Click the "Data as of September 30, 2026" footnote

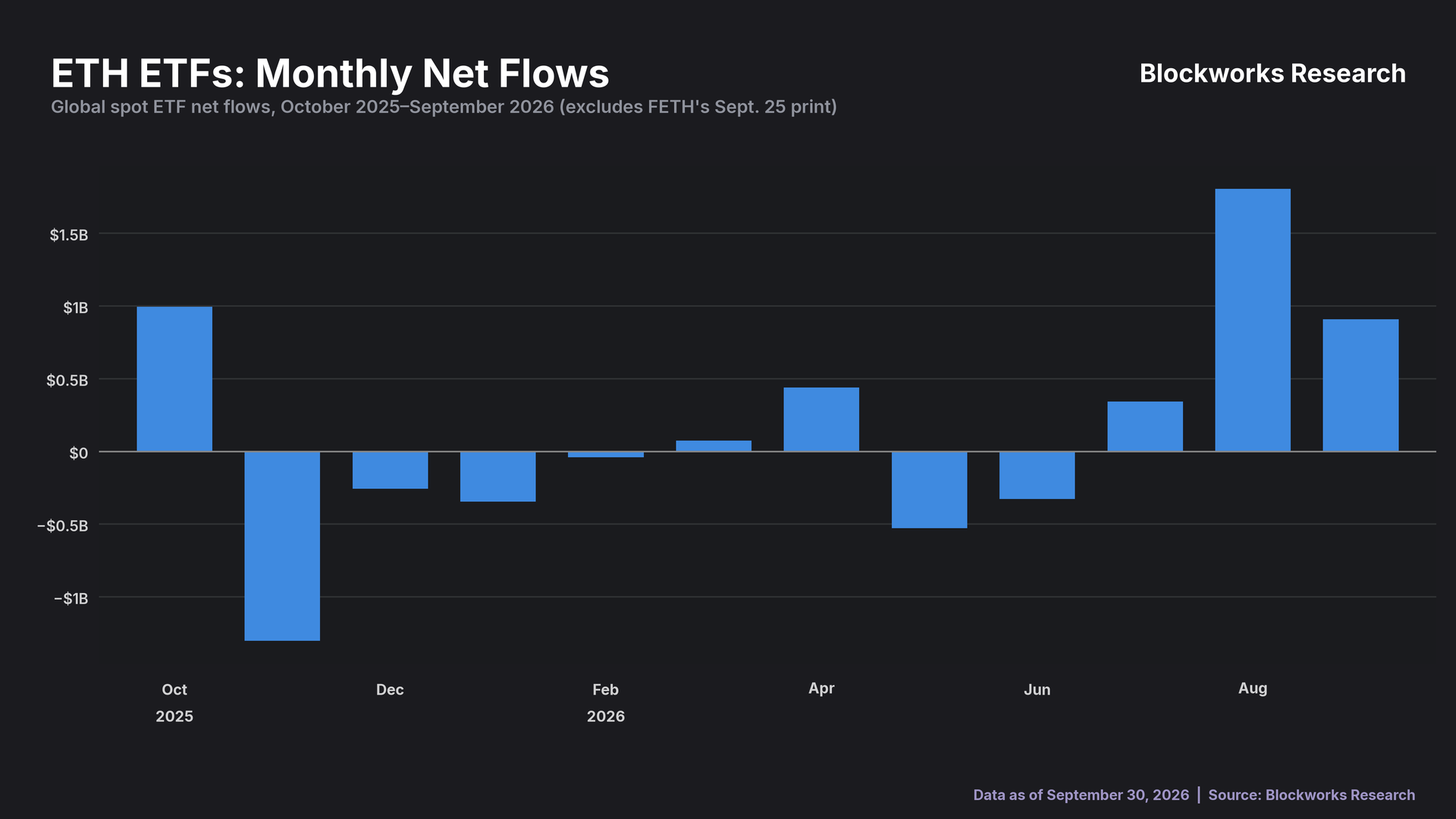(x=1081, y=795)
